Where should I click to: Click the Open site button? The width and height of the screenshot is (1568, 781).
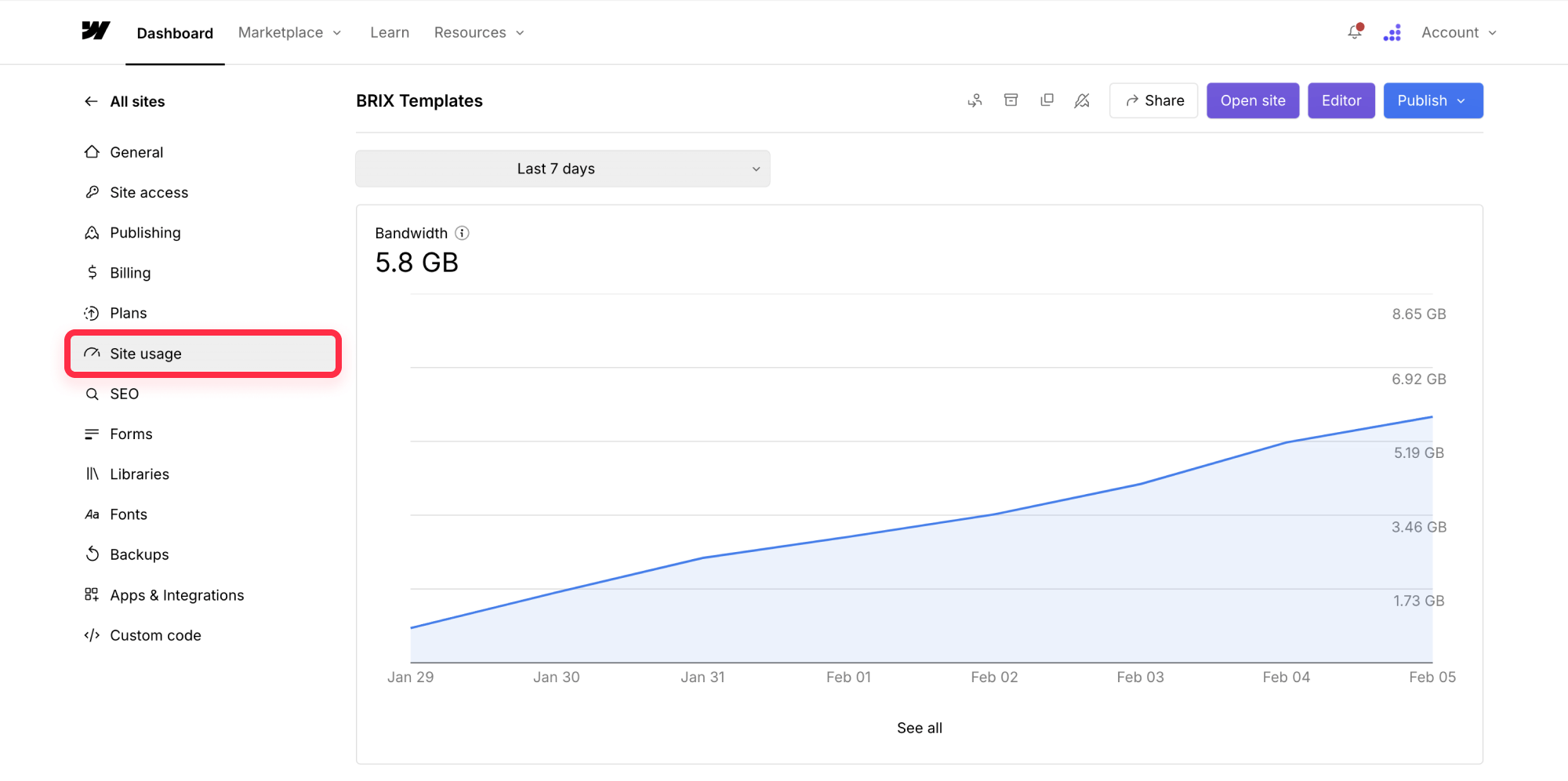[1253, 100]
